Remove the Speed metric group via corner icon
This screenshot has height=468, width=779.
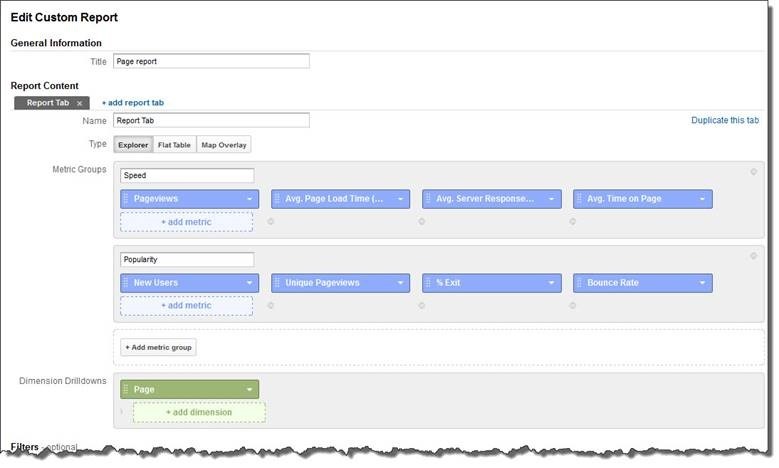[x=752, y=172]
